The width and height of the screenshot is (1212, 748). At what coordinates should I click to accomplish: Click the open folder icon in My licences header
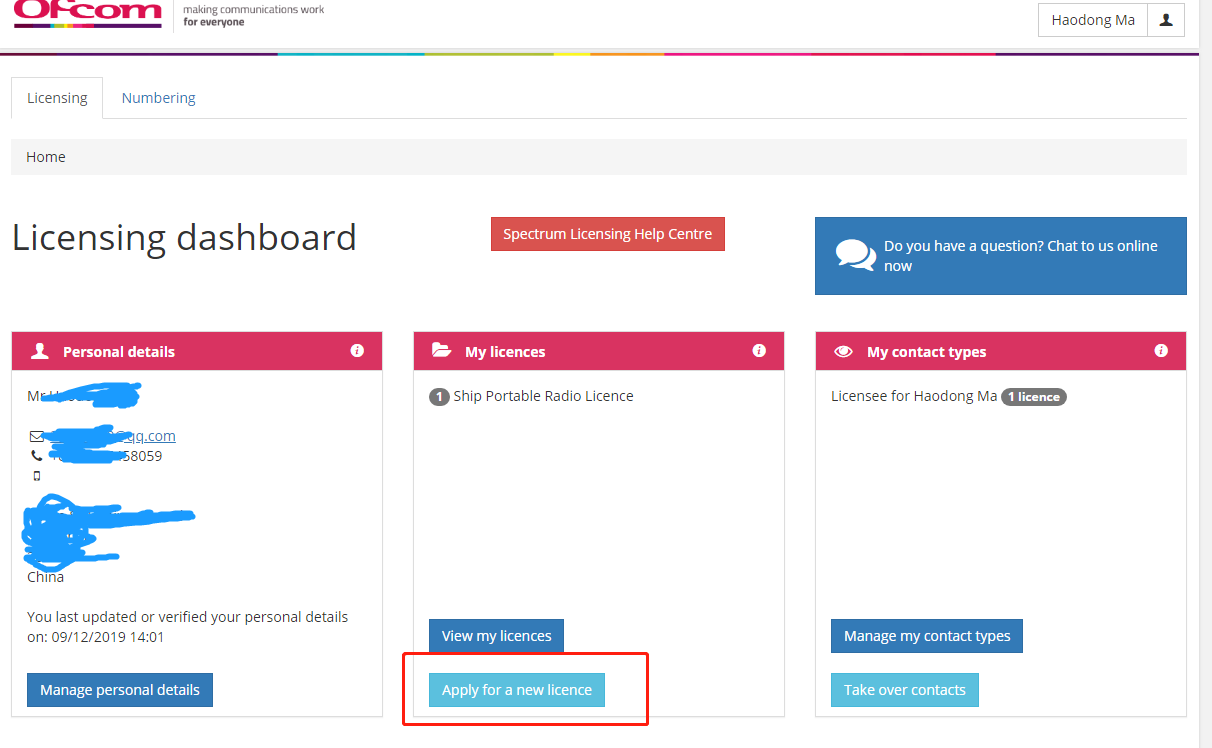[x=441, y=351]
